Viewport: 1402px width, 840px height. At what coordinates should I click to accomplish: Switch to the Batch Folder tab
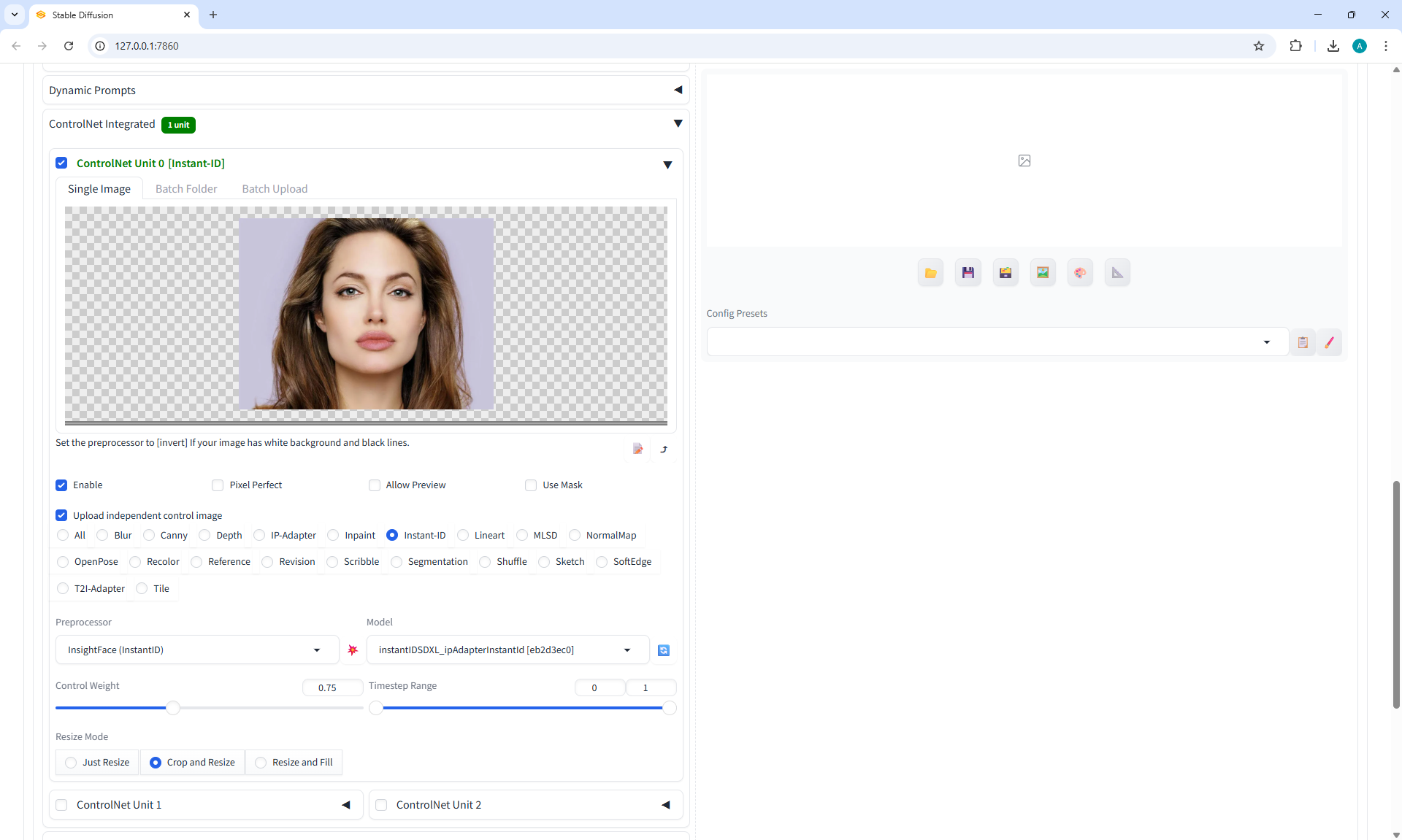click(x=186, y=189)
